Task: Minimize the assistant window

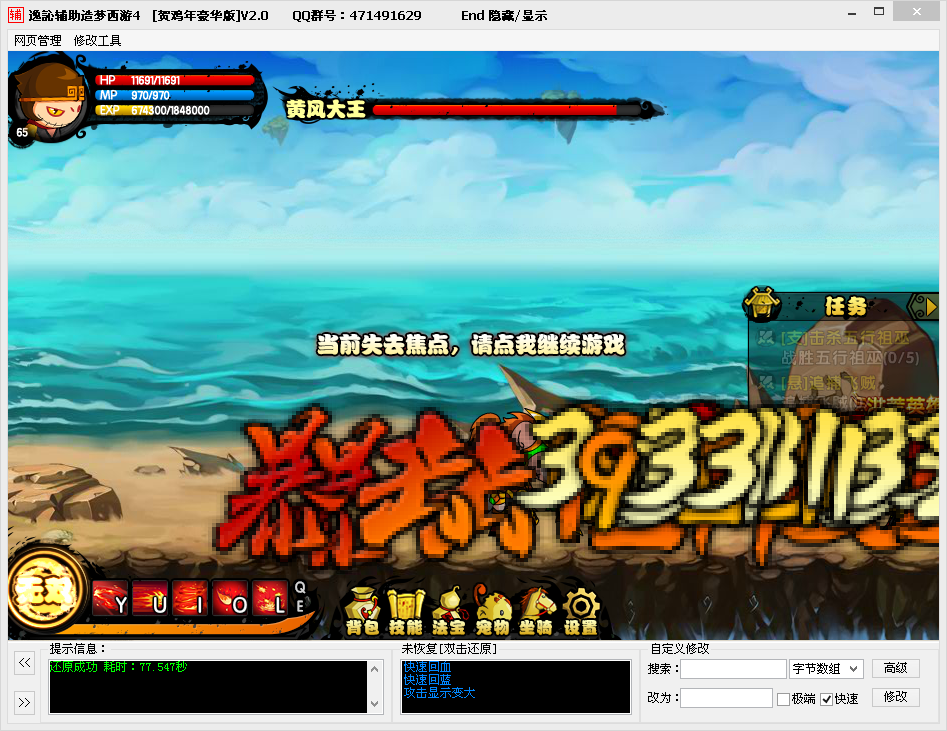Action: (852, 14)
